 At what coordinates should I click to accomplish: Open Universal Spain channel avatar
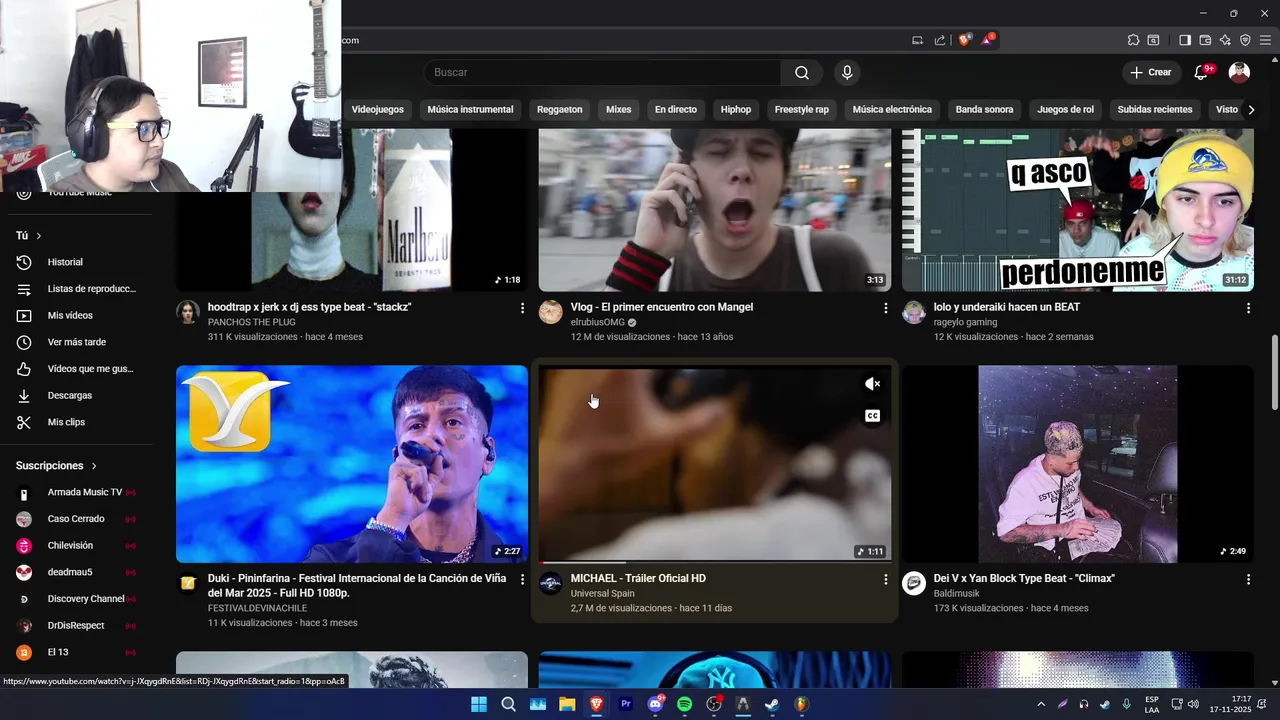(x=551, y=583)
